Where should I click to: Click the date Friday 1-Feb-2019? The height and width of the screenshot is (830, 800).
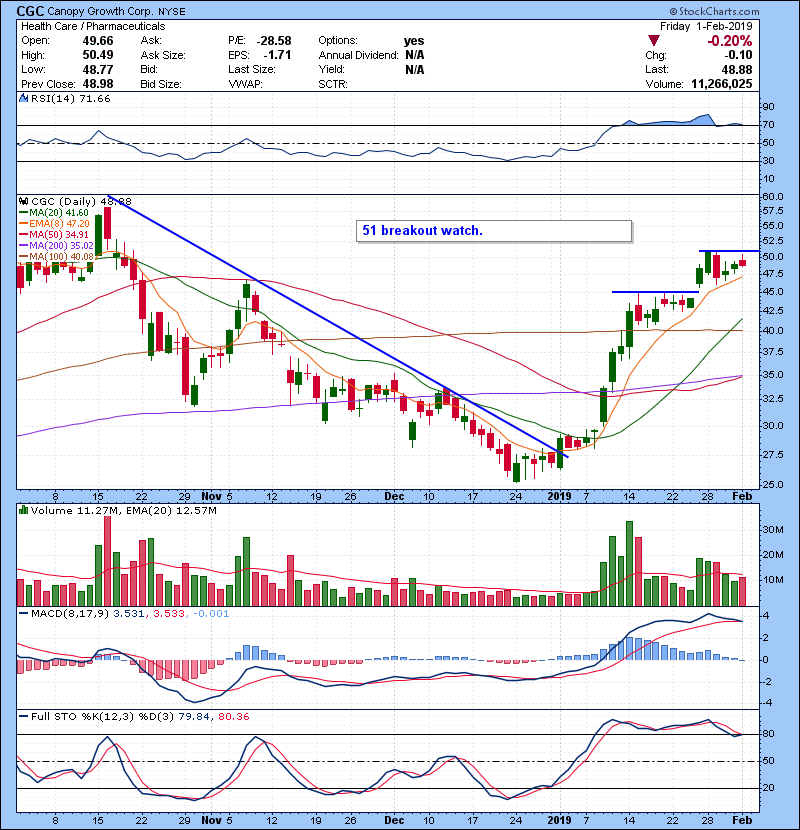706,26
